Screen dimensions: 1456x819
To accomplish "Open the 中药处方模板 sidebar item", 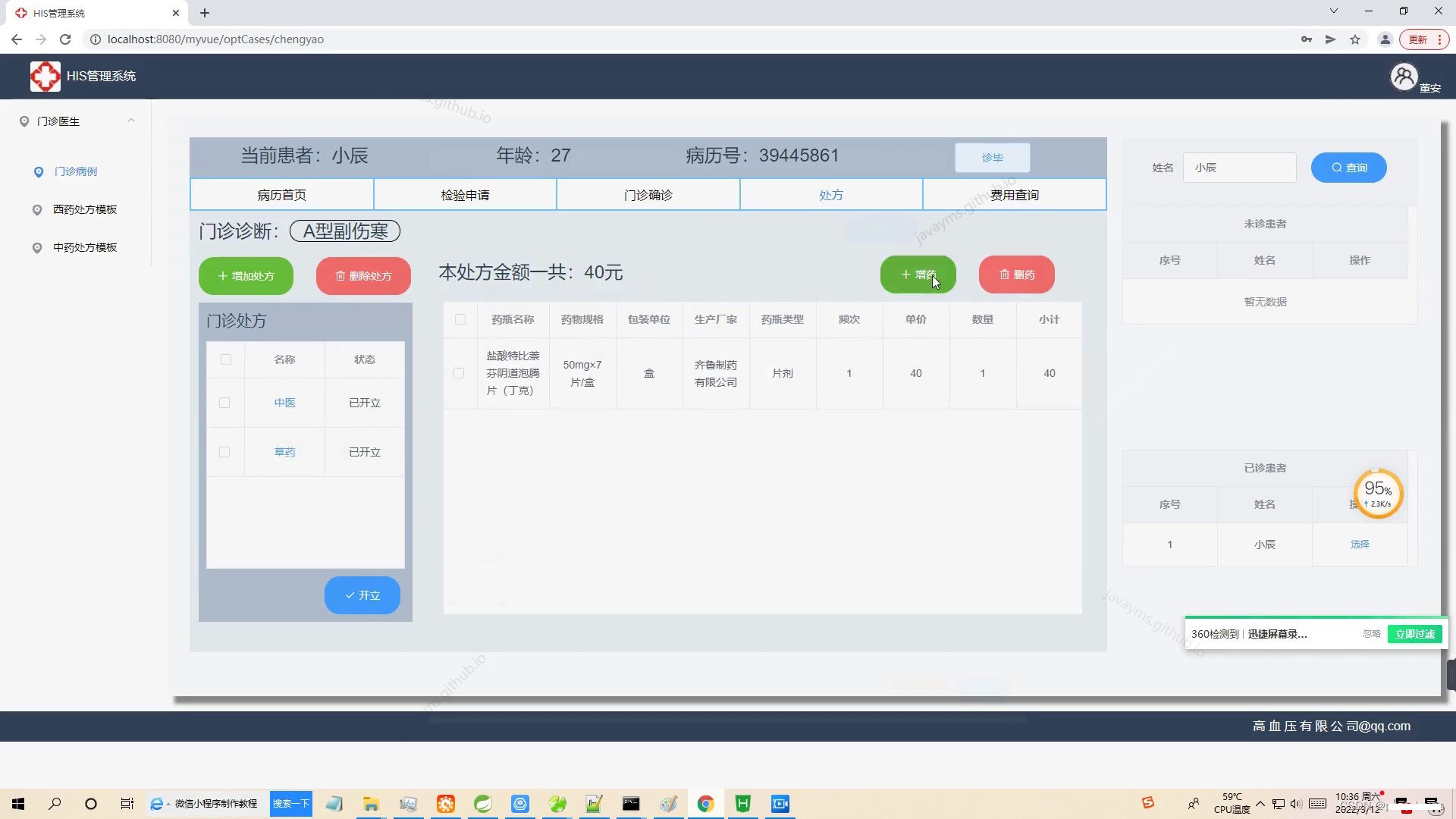I will (x=83, y=247).
